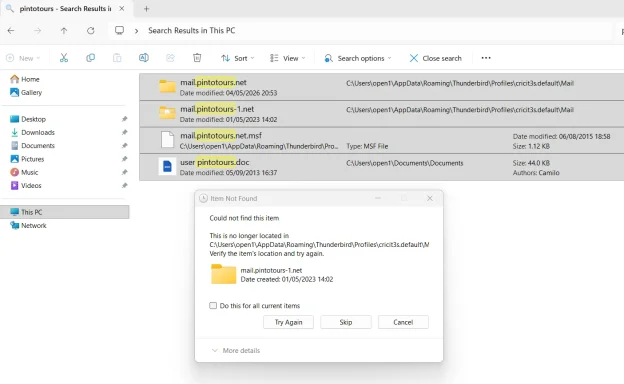
Task: Go back with the left arrow
Action: (x=11, y=31)
